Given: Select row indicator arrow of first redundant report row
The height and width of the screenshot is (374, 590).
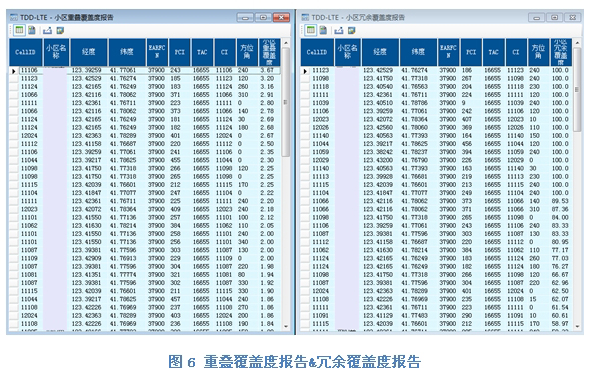Looking at the screenshot, I should (305, 70).
